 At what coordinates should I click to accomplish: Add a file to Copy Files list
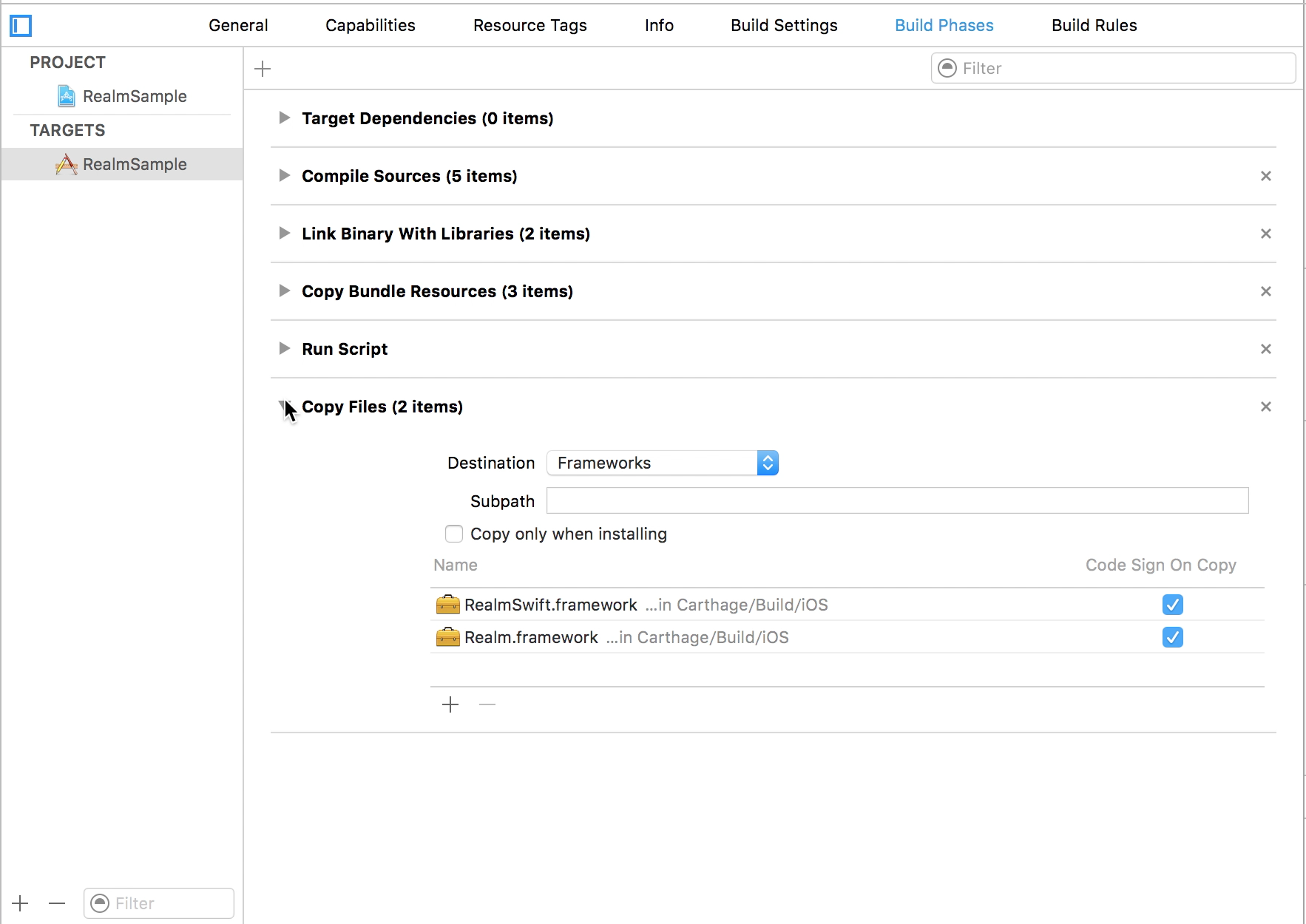450,704
